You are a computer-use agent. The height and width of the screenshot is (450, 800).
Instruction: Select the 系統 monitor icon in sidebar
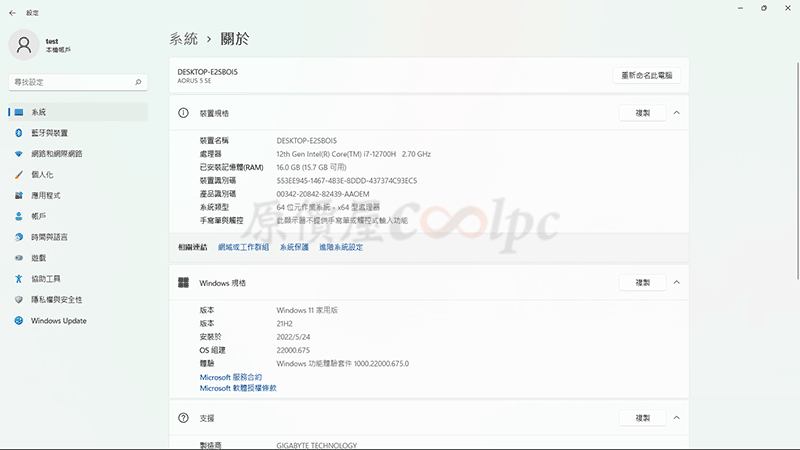[x=19, y=112]
